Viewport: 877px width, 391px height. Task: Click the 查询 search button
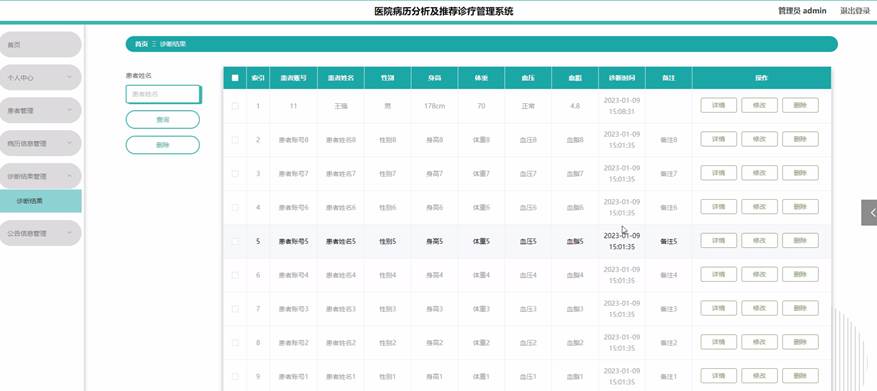(163, 120)
